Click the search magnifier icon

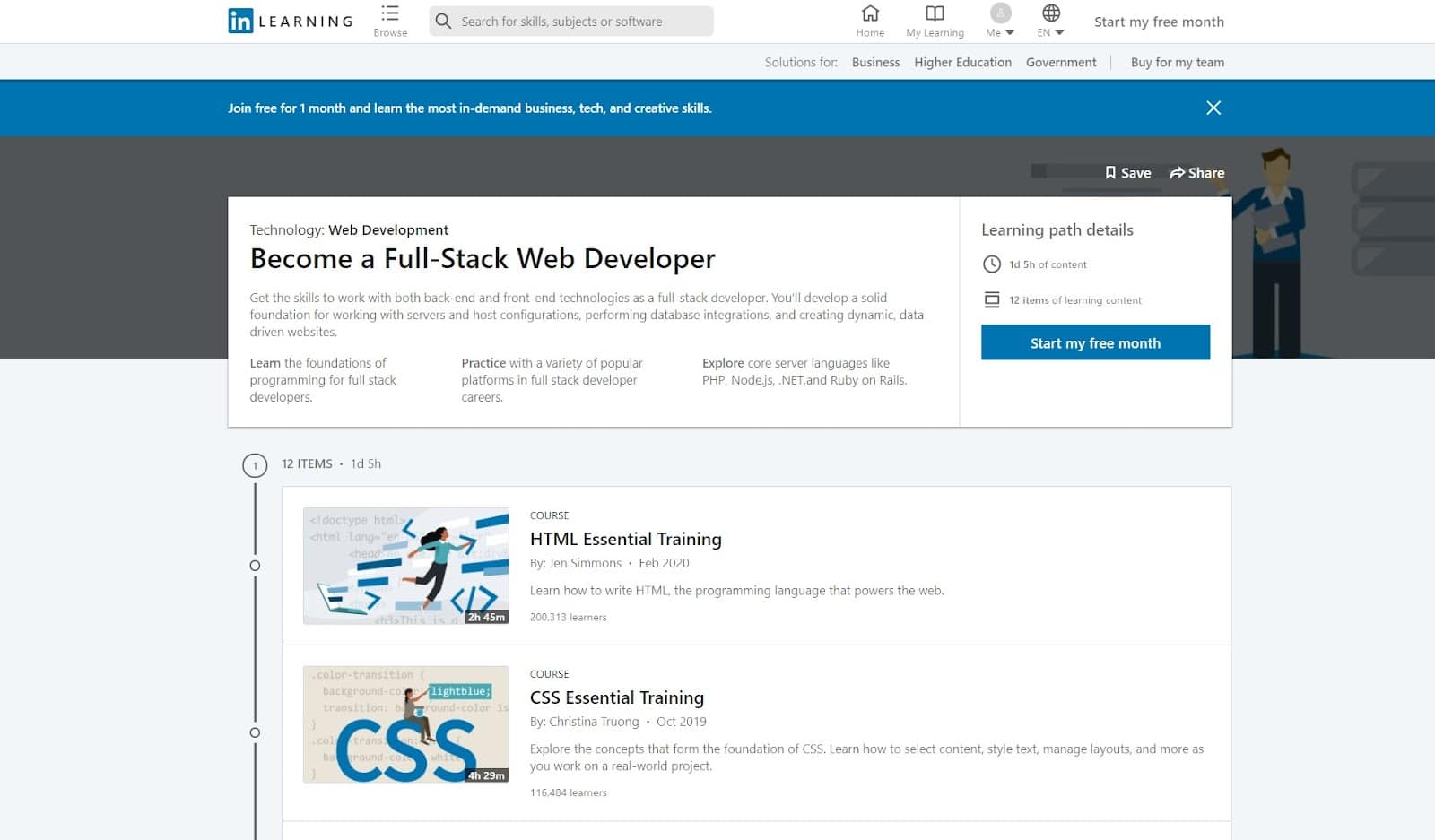[x=443, y=21]
